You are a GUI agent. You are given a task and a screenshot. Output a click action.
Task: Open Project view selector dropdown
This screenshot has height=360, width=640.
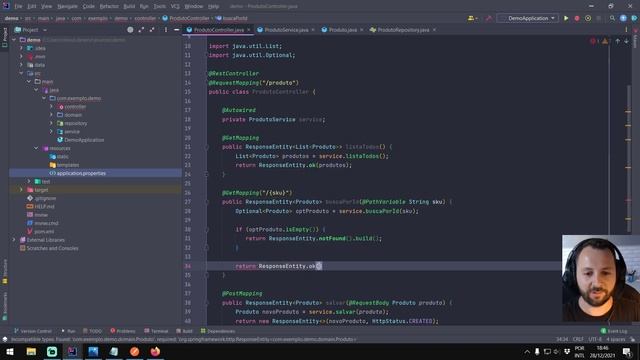pos(31,30)
